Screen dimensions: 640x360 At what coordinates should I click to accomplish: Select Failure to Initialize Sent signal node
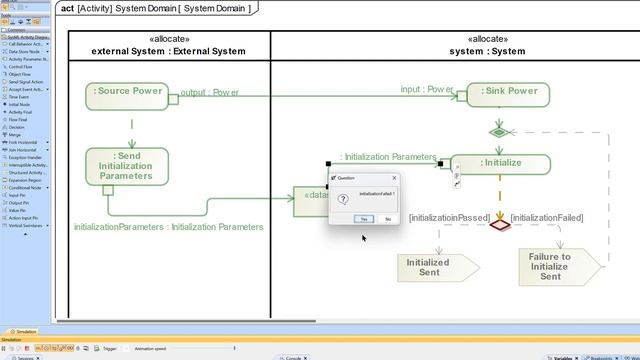tap(560, 267)
